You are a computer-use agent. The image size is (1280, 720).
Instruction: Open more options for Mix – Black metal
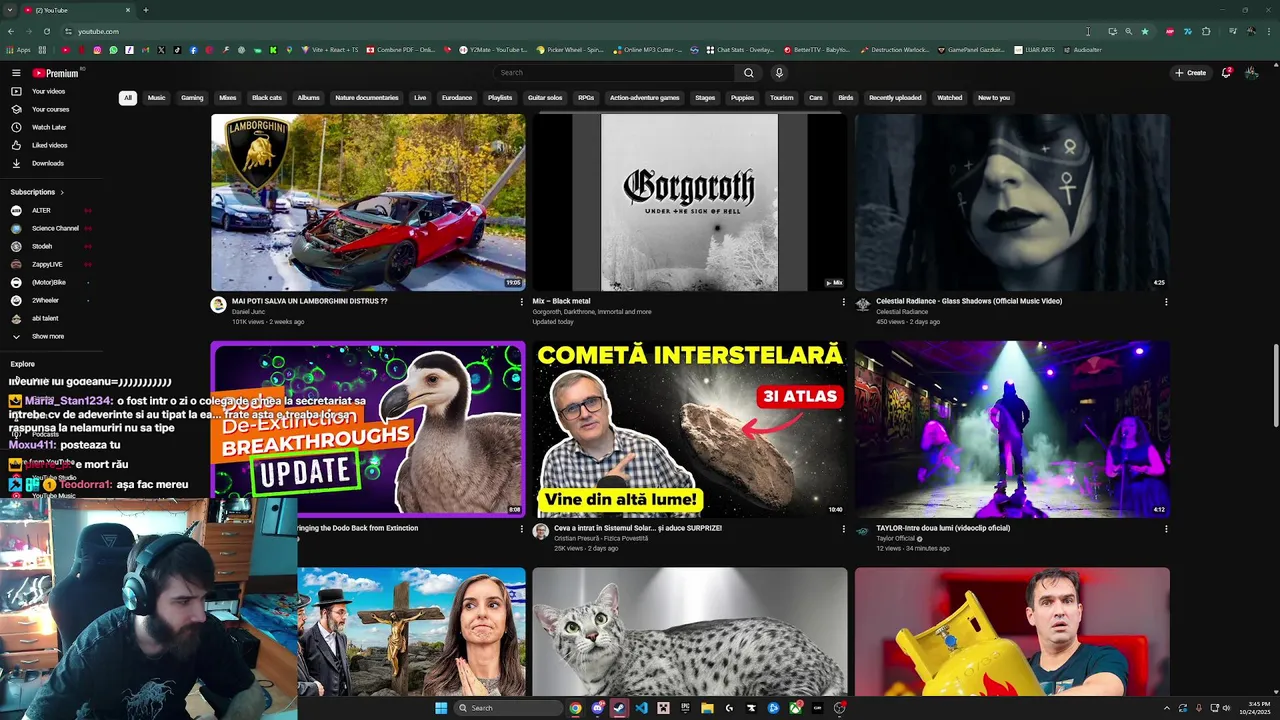coord(843,301)
